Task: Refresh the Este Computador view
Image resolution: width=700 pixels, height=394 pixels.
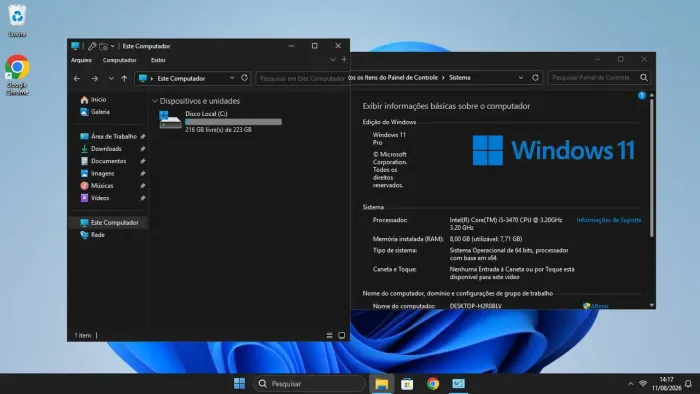Action: tap(244, 78)
